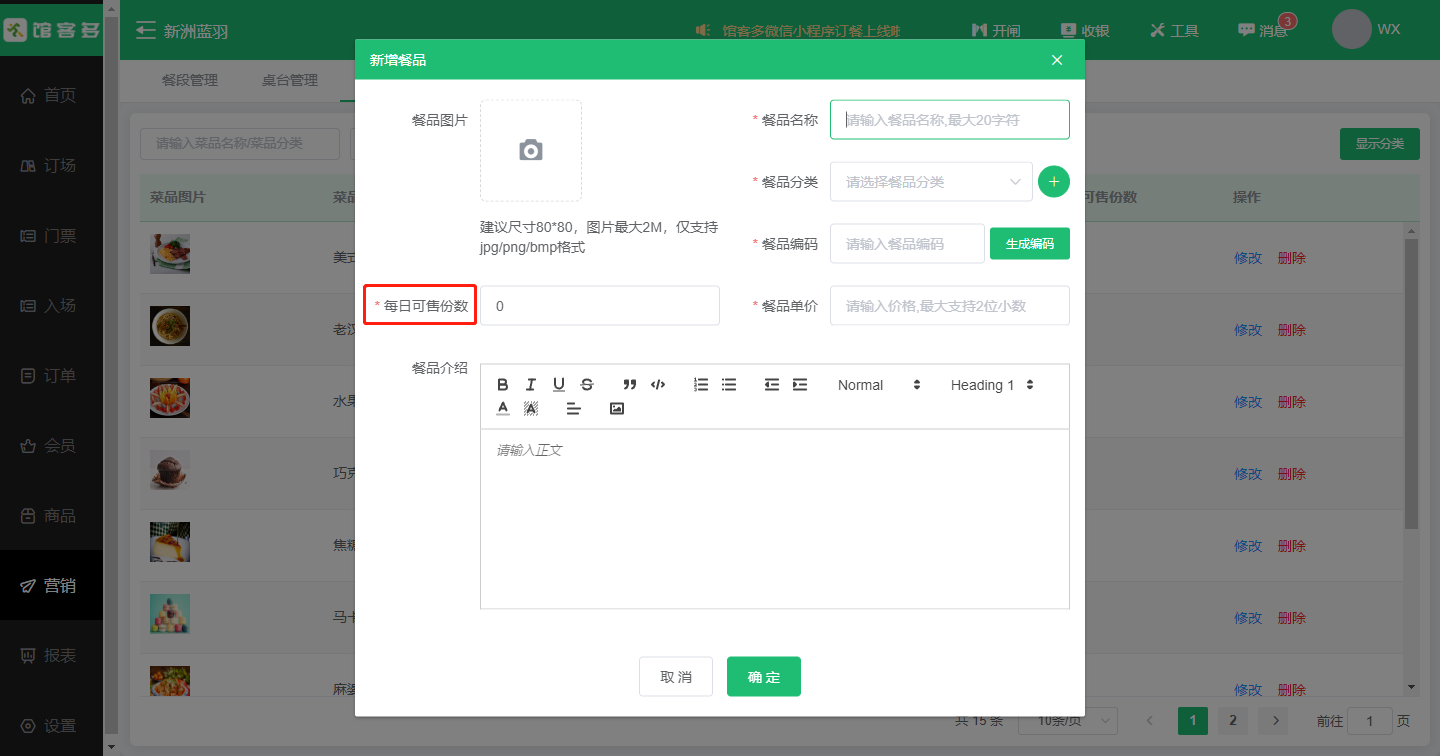Viewport: 1440px width, 756px height.
Task: Toggle italic formatting in the editor
Action: coord(531,385)
